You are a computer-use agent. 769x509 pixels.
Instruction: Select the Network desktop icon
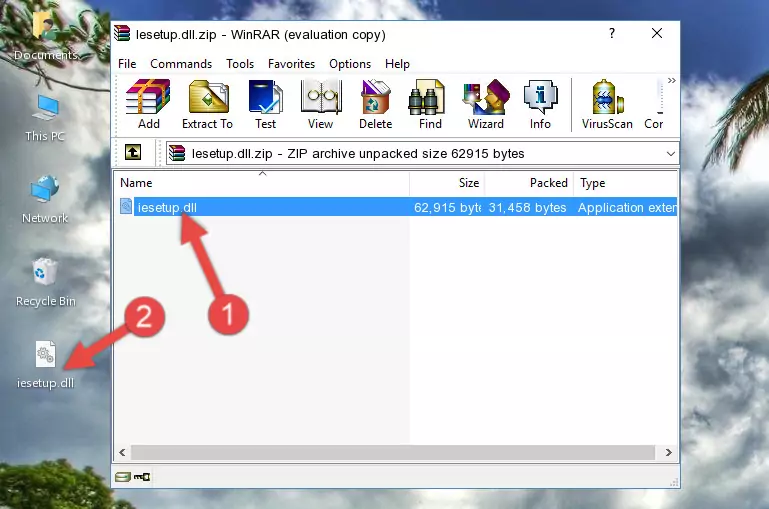(x=45, y=199)
